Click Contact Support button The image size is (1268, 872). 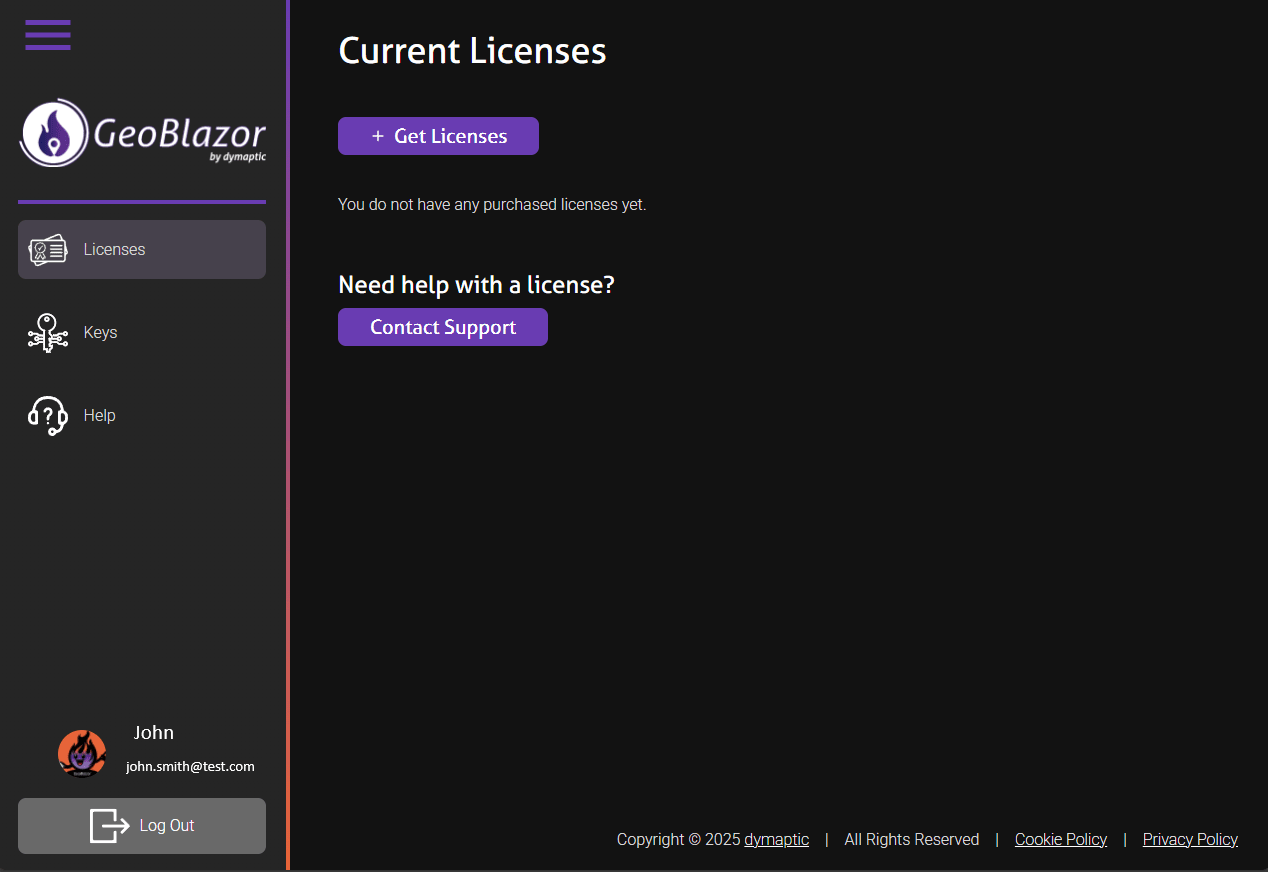click(443, 327)
